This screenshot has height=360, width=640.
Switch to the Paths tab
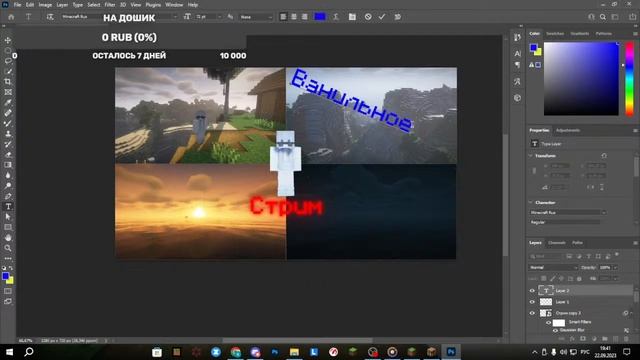coord(577,243)
